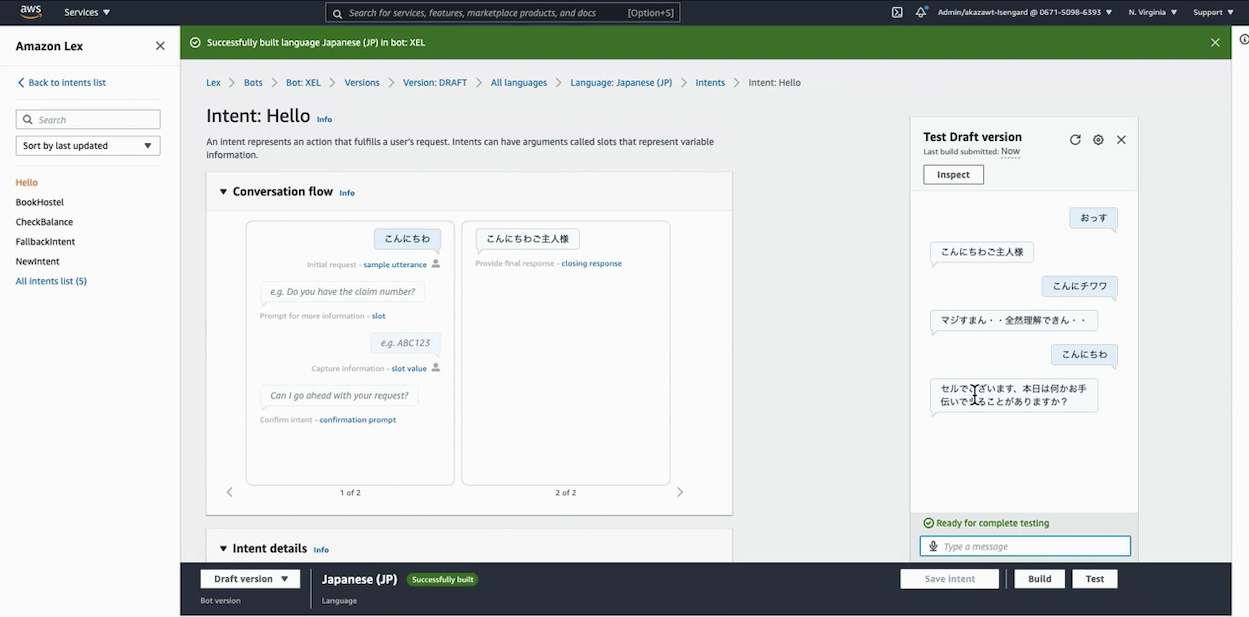The image size is (1249, 617).
Task: Click おっす chat message
Action: pos(1093,218)
